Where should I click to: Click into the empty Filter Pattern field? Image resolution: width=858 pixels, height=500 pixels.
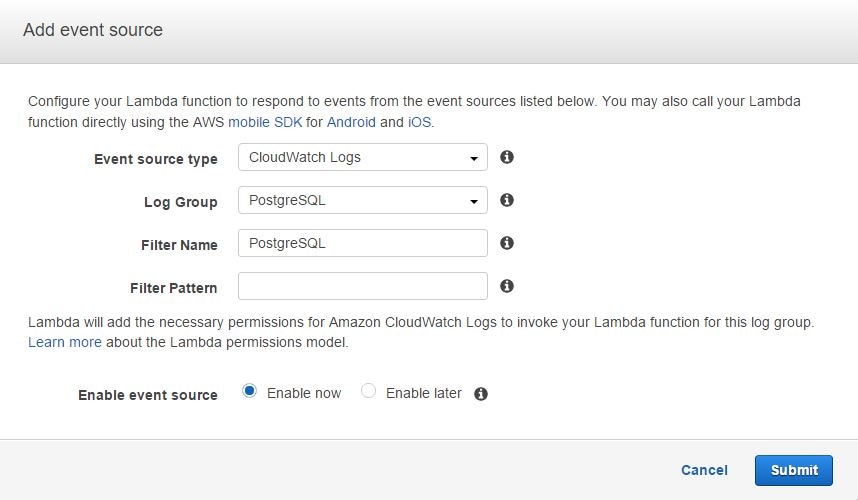pos(362,286)
